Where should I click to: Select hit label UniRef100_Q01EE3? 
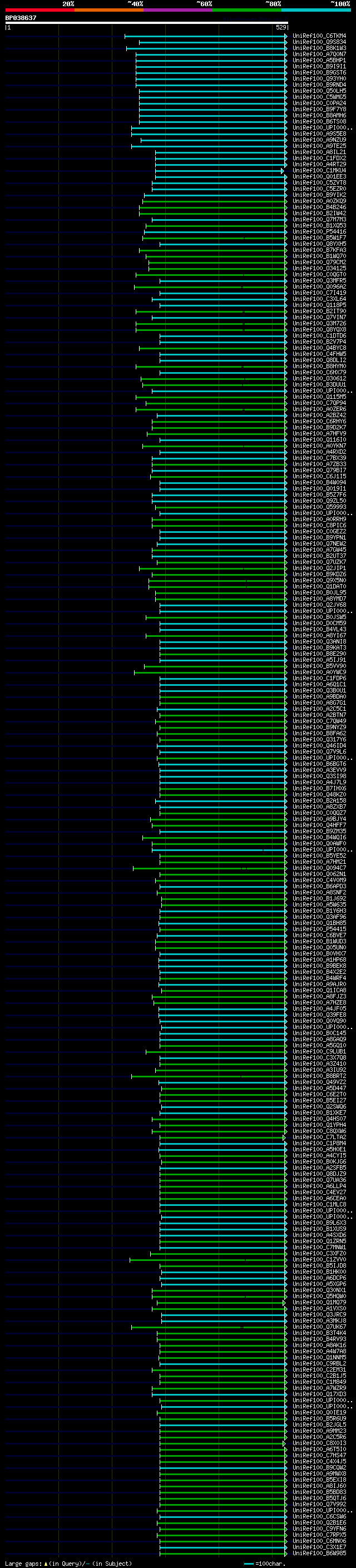click(x=319, y=176)
